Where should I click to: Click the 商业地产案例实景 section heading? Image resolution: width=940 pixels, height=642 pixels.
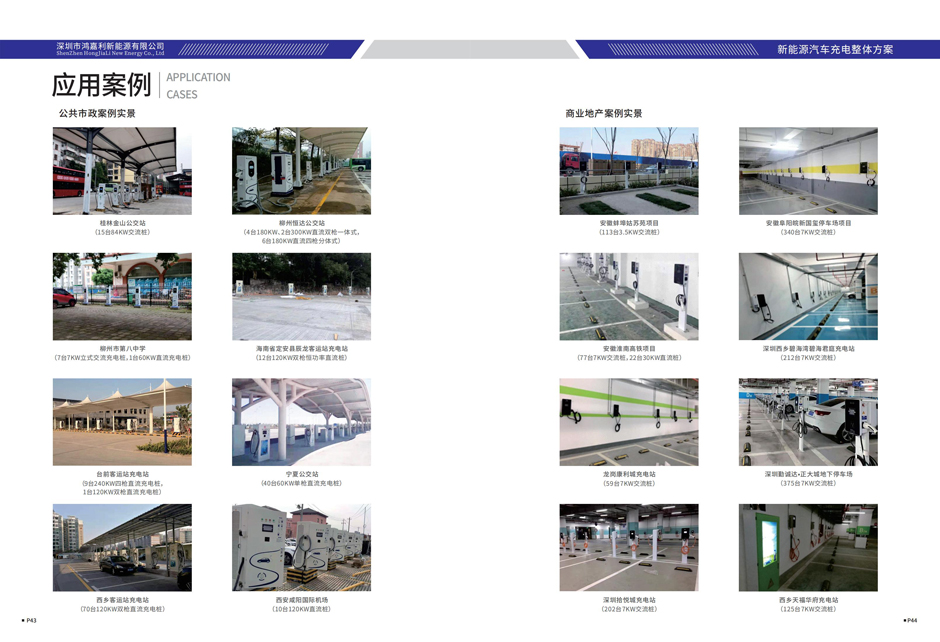pos(604,114)
